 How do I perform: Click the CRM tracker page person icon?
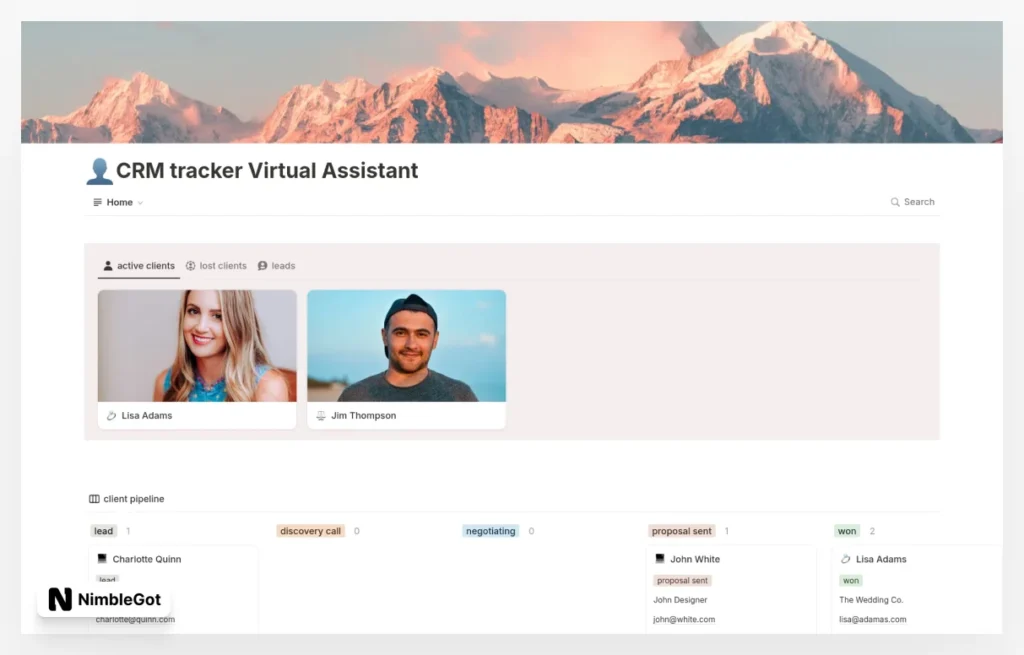99,170
